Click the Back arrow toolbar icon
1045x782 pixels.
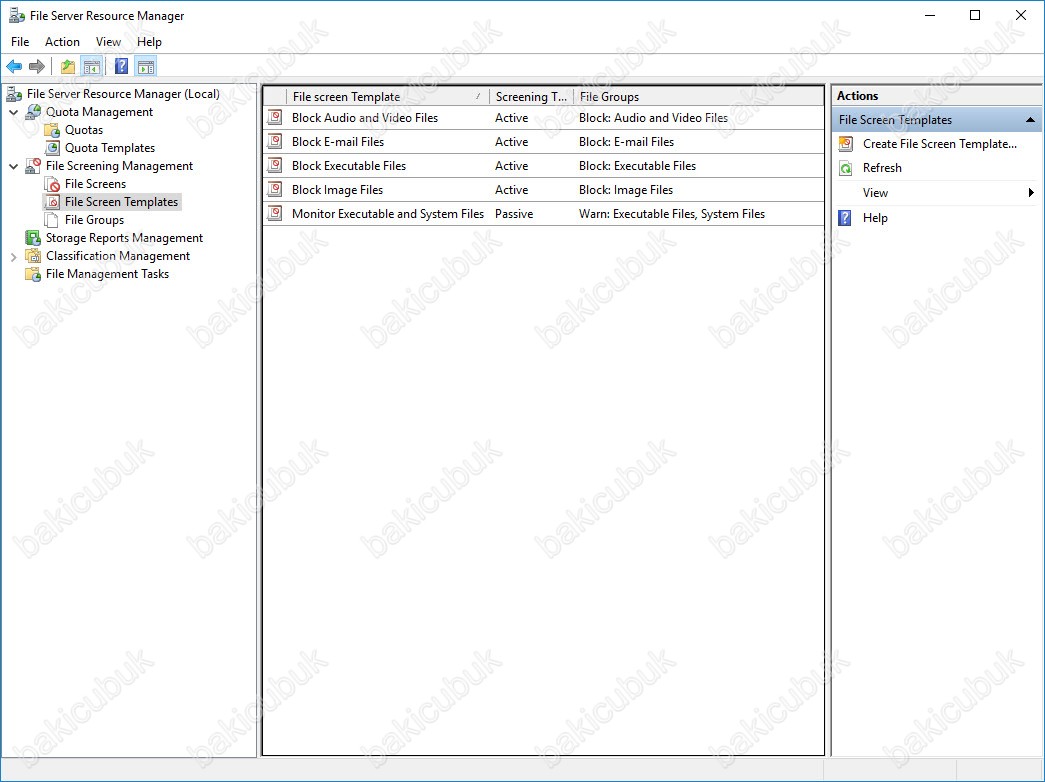tap(14, 66)
